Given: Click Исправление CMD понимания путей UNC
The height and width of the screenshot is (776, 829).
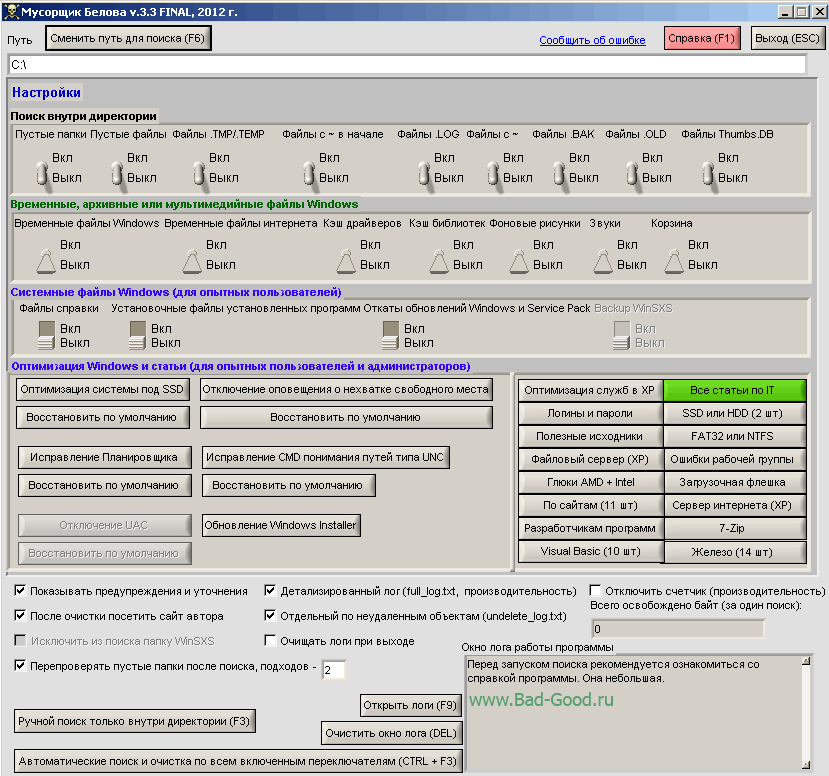Looking at the screenshot, I should (325, 457).
